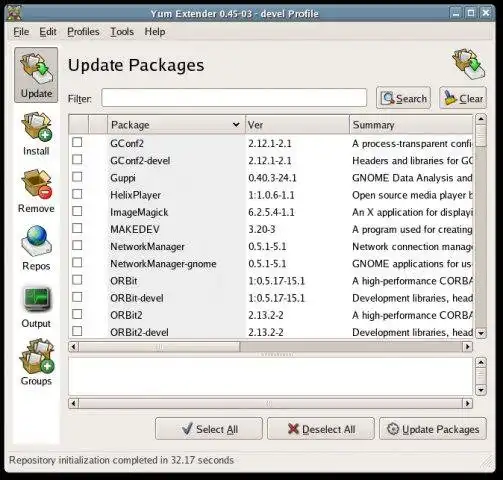The image size is (503, 480).
Task: Click the description pane vertical scrollbar thumb
Action: click(481, 376)
